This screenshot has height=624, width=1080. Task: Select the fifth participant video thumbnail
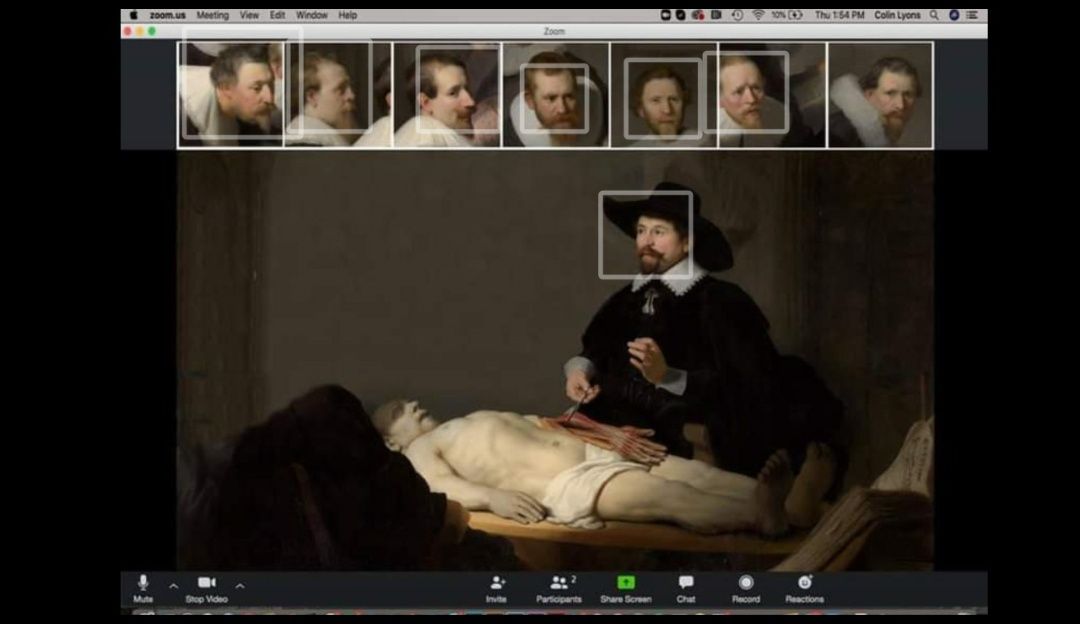tap(664, 95)
